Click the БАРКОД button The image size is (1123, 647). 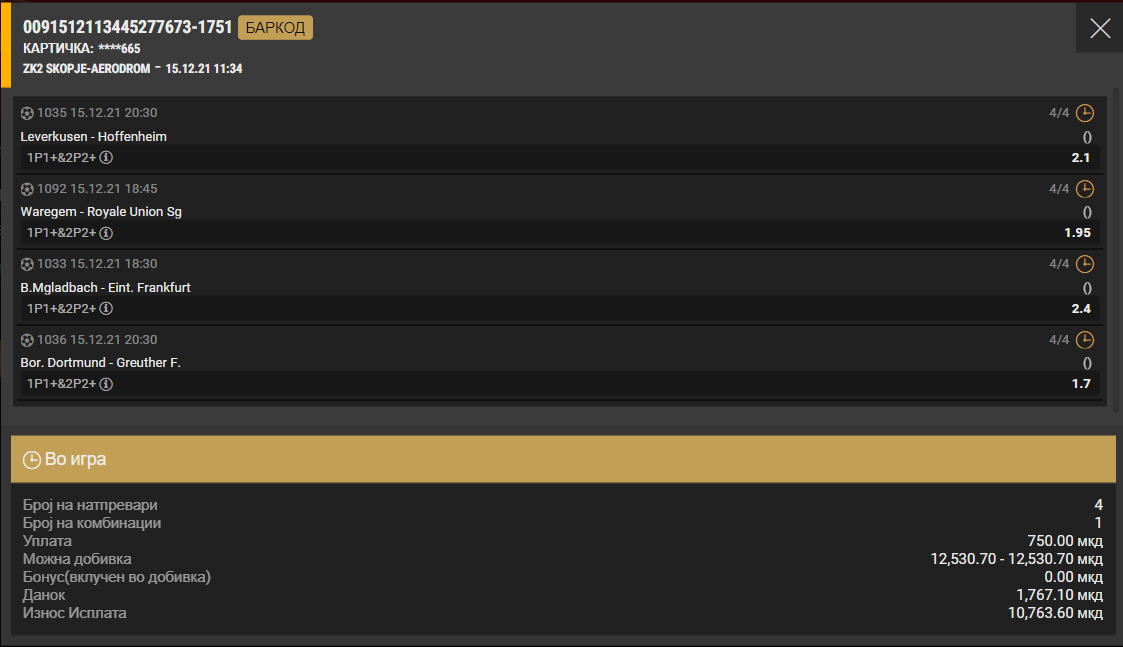275,28
